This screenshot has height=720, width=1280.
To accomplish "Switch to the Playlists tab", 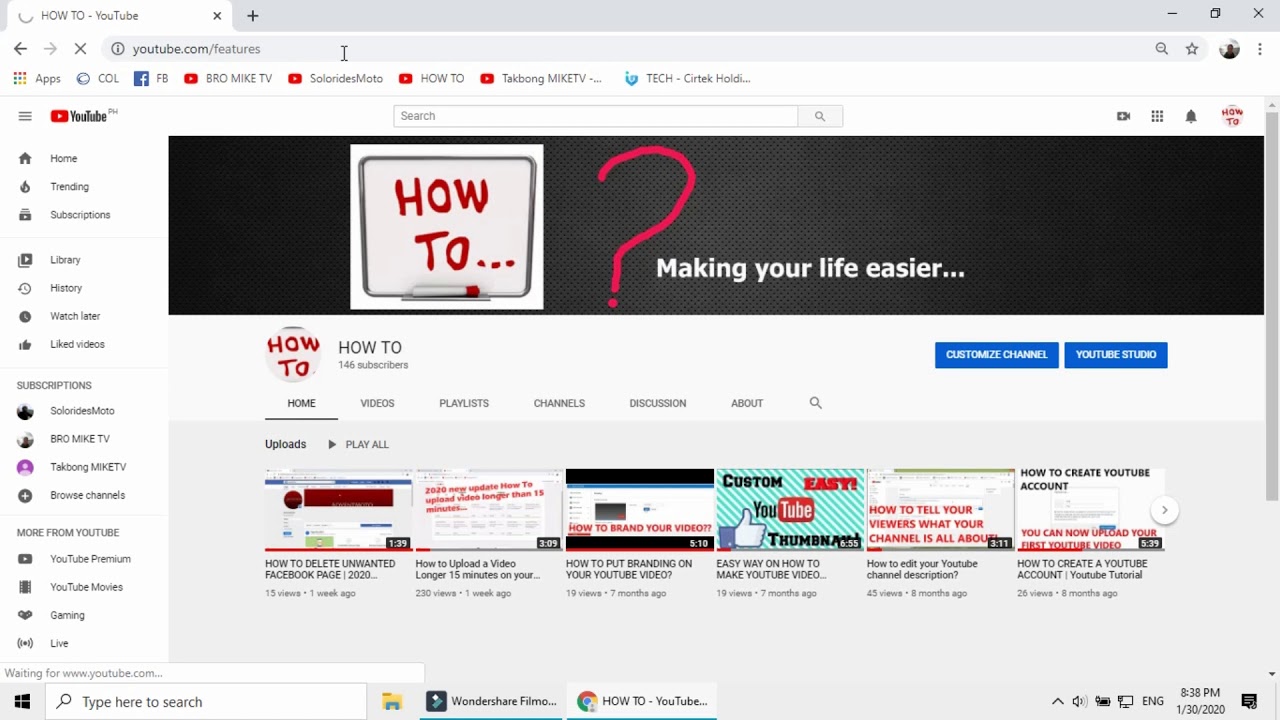I will click(464, 403).
